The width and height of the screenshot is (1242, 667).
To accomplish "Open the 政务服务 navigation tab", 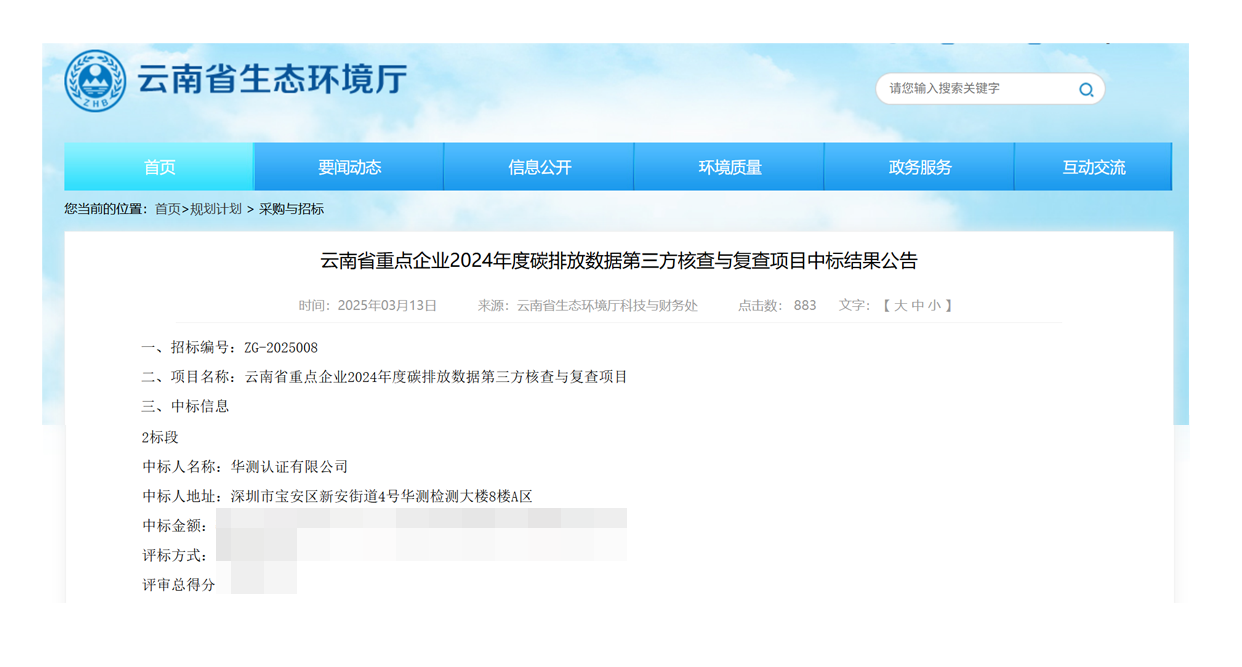I will point(919,167).
